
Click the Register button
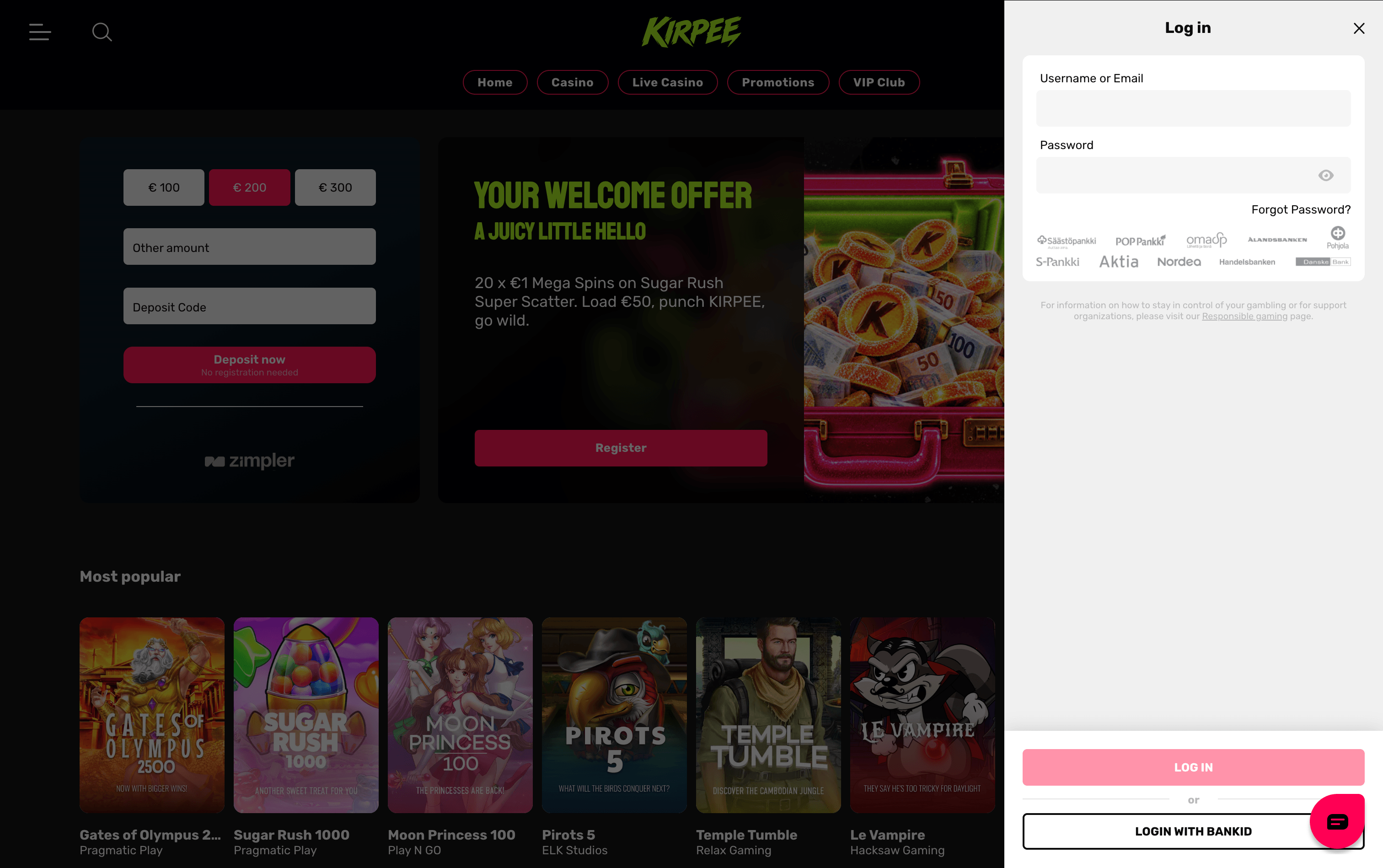621,448
